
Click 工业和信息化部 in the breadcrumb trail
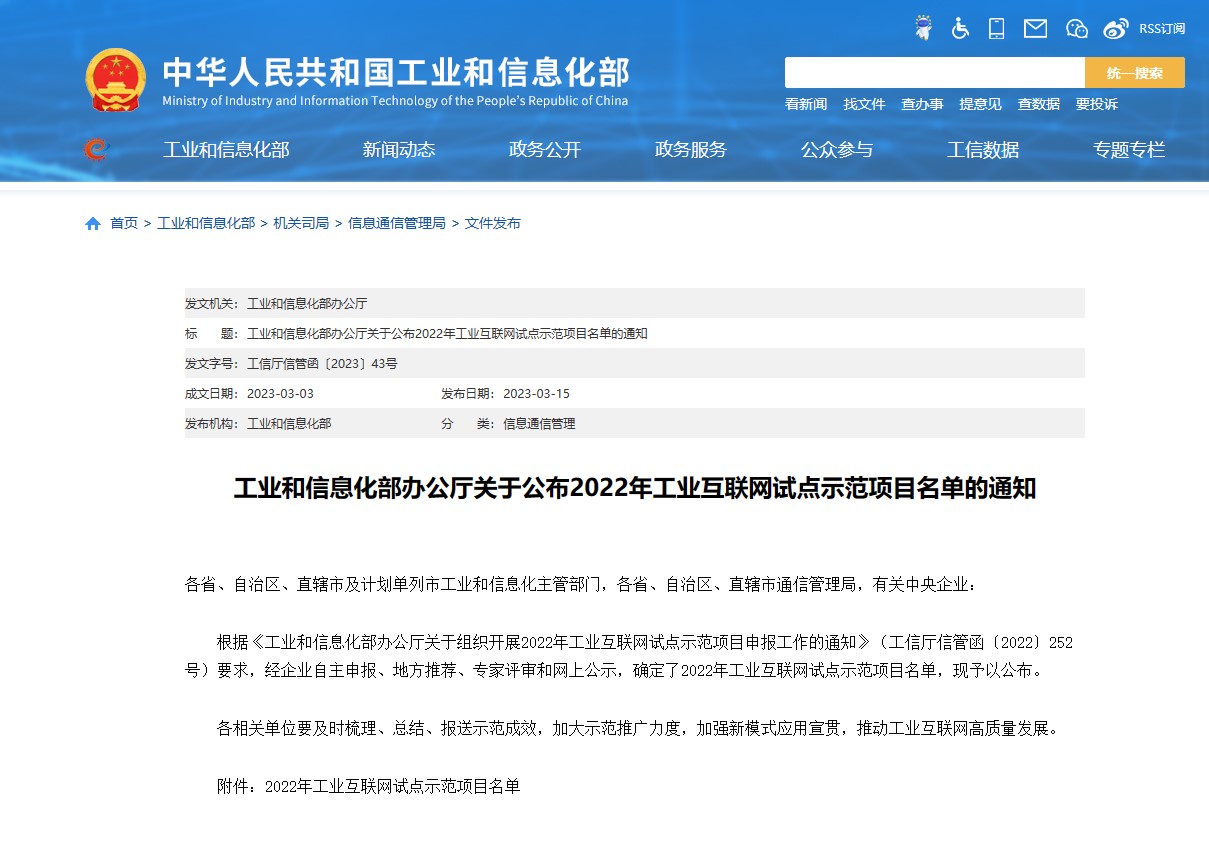pos(206,223)
